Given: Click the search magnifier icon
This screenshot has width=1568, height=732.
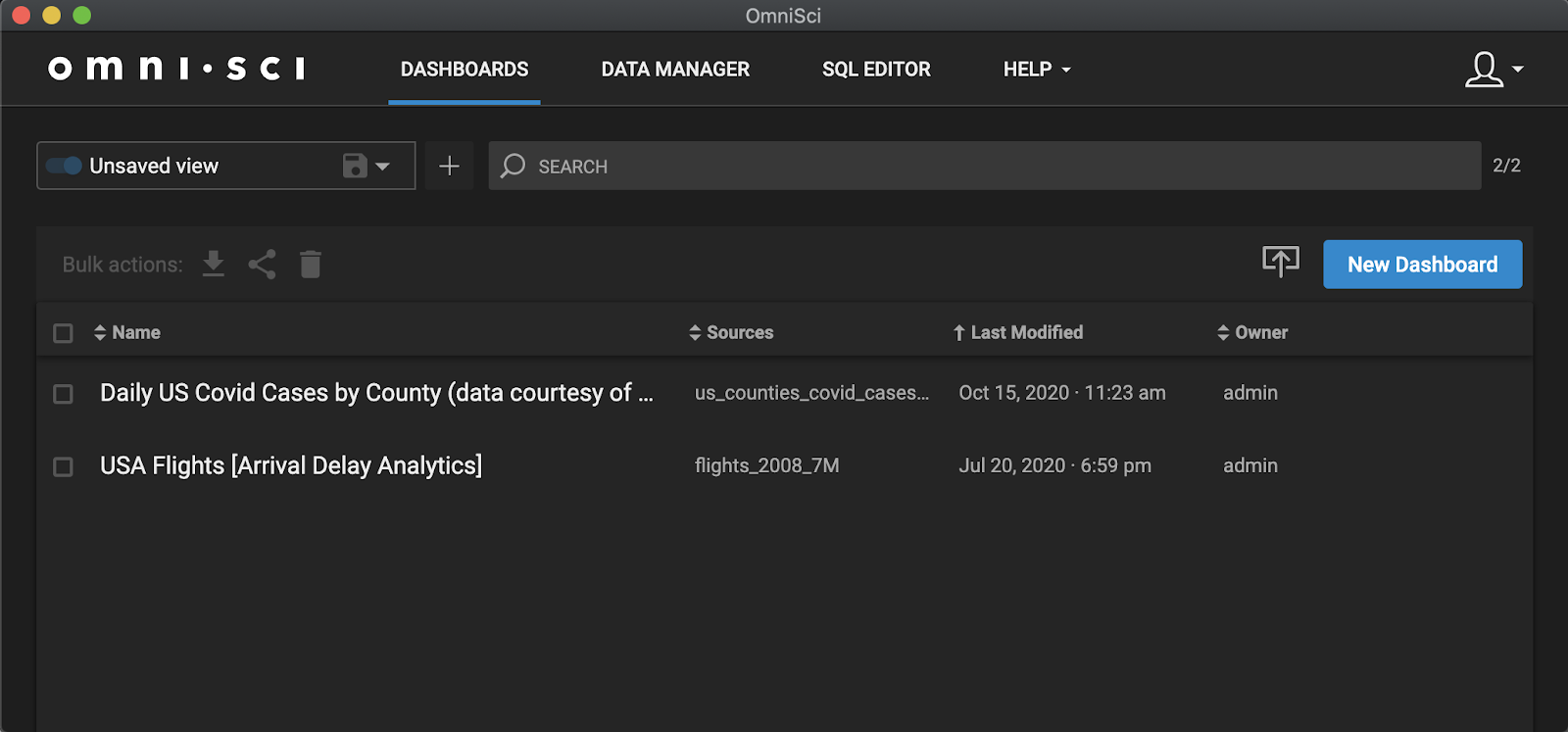Looking at the screenshot, I should (x=513, y=166).
